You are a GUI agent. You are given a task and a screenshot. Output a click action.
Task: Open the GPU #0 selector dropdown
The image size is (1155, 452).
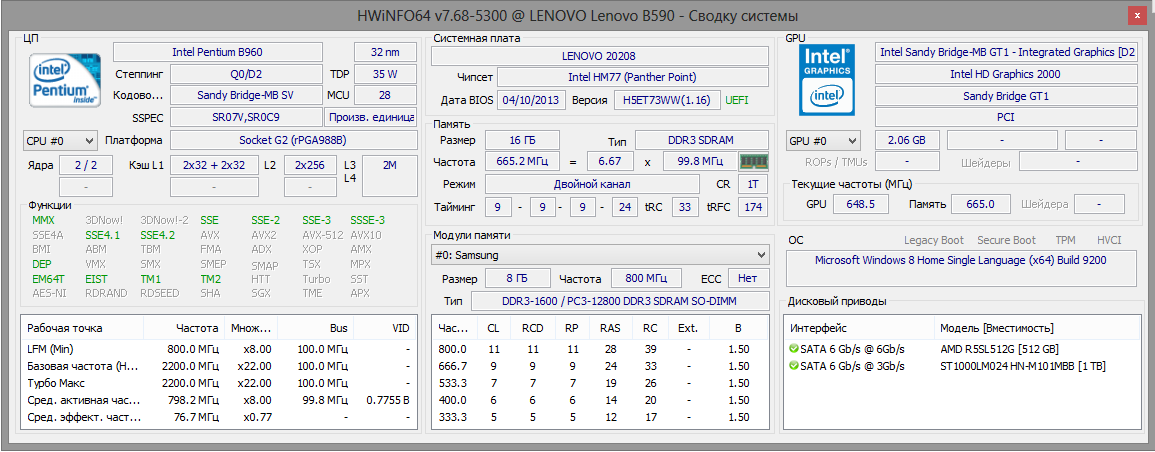click(823, 140)
